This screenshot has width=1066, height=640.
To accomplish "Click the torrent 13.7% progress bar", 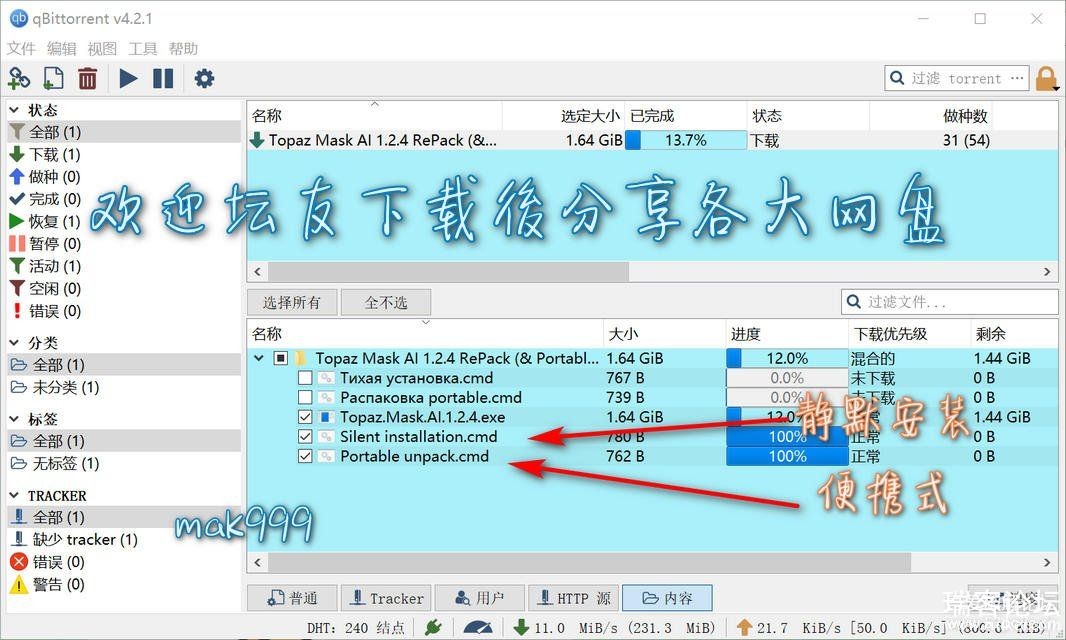I will pos(685,140).
